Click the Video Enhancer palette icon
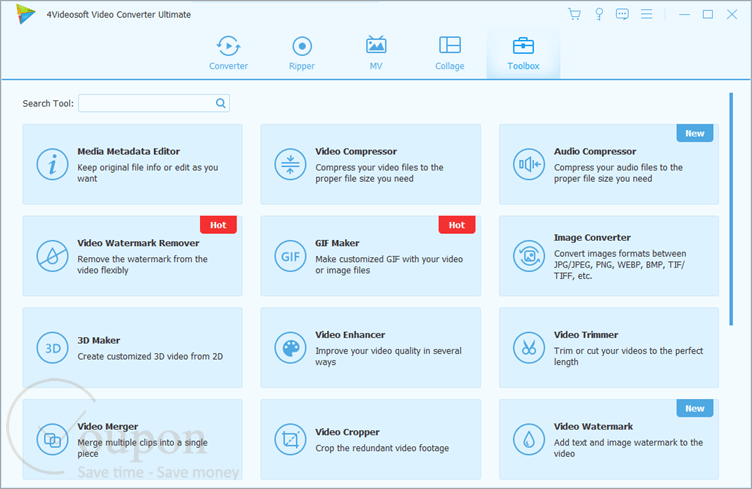Viewport: 752px width, 489px height. (x=290, y=348)
